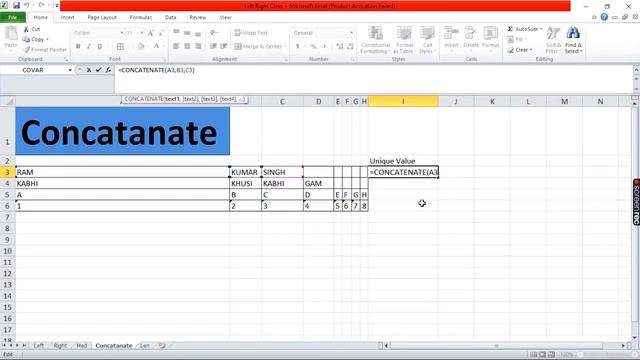Open the Clear eraser dropdown
The width and height of the screenshot is (640, 360).
click(520, 50)
